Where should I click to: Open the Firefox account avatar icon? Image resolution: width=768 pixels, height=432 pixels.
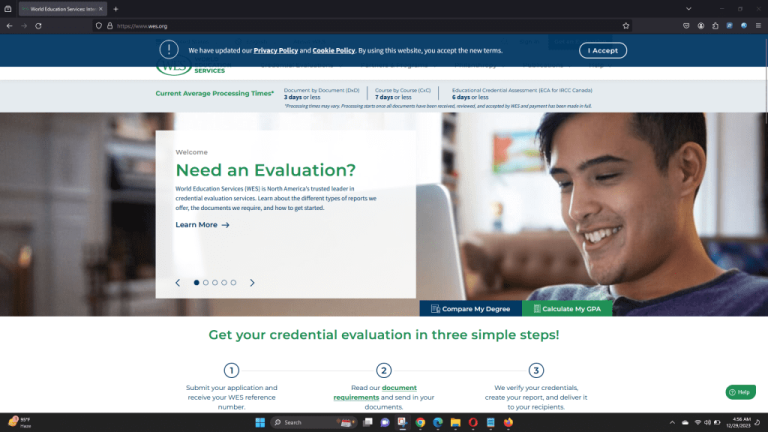700,26
